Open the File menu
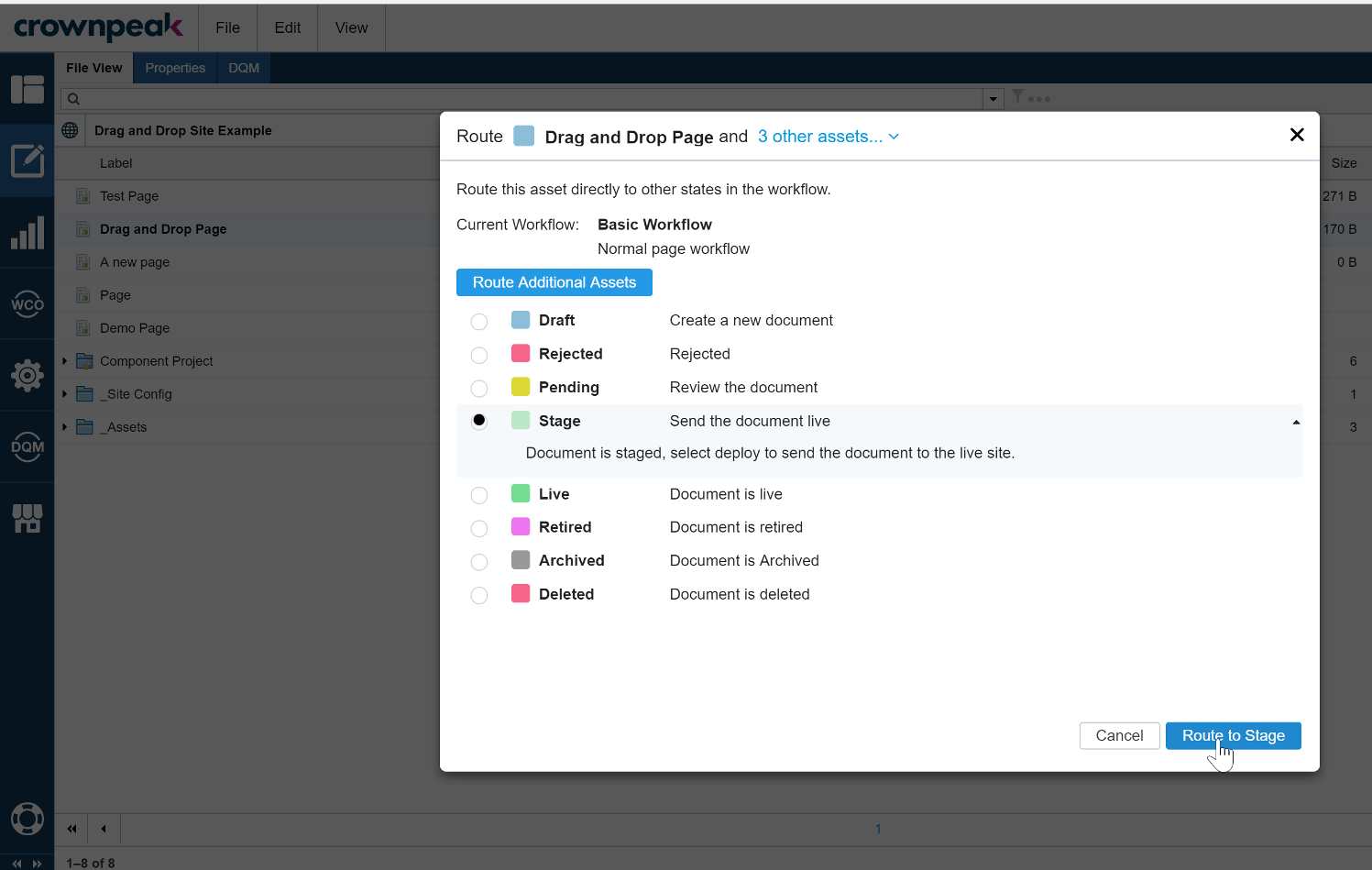The width and height of the screenshot is (1372, 870). [x=228, y=28]
